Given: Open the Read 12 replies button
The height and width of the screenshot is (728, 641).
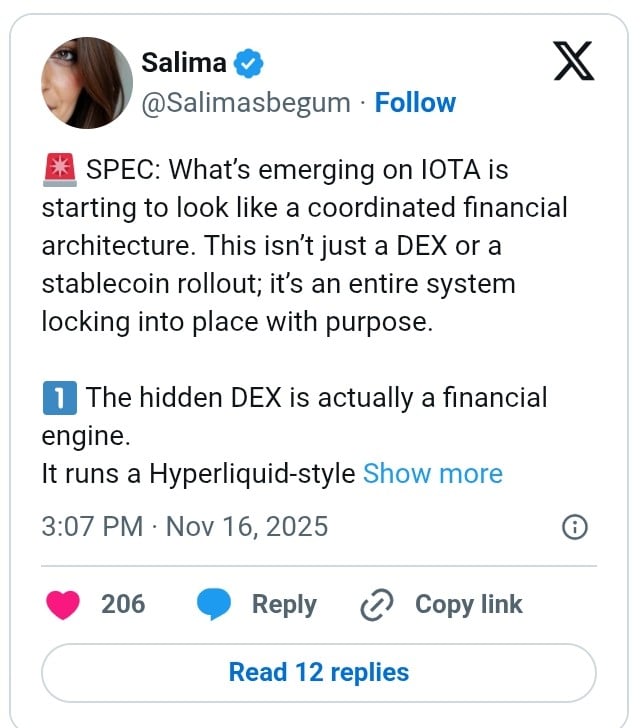Looking at the screenshot, I should click(319, 672).
